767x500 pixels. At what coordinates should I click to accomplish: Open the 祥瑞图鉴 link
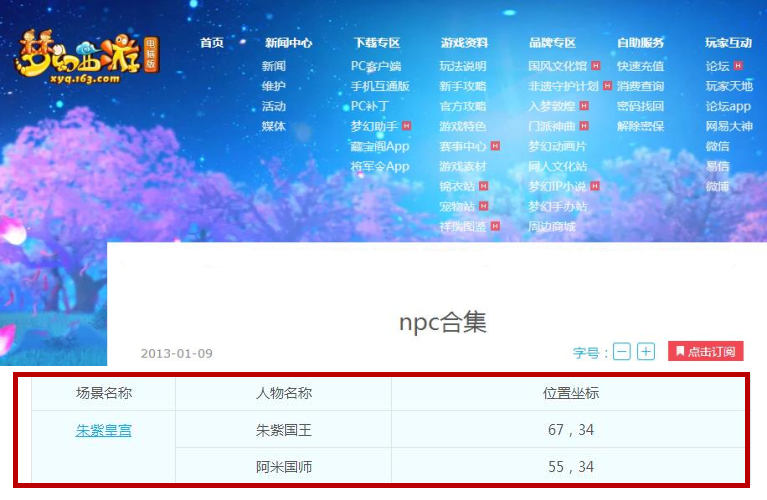[463, 227]
